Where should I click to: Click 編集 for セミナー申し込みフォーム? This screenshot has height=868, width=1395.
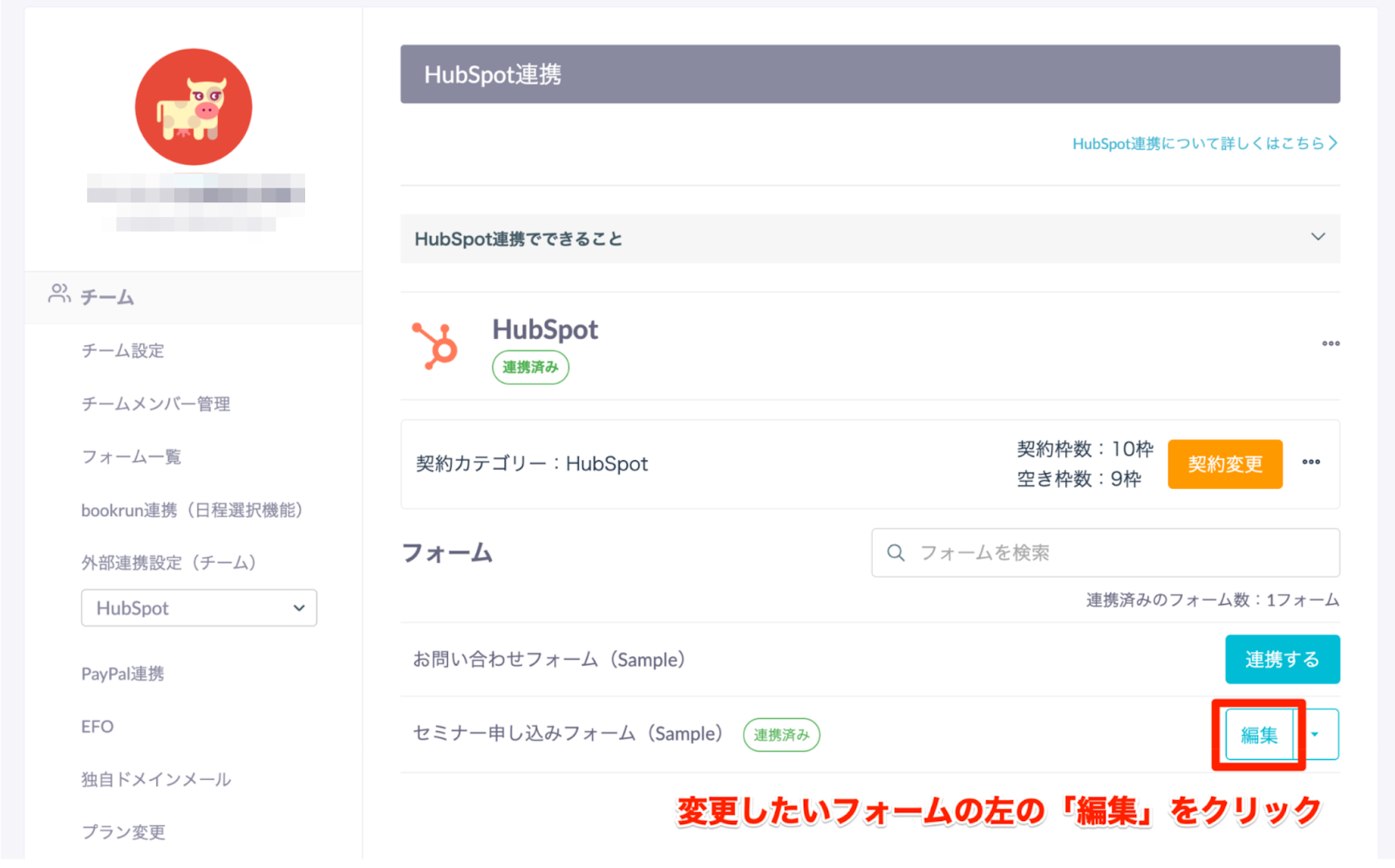click(x=1259, y=735)
